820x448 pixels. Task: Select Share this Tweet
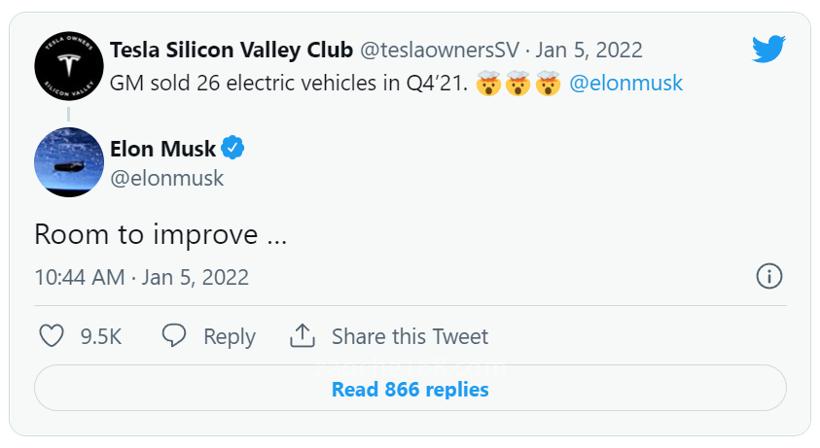point(410,337)
